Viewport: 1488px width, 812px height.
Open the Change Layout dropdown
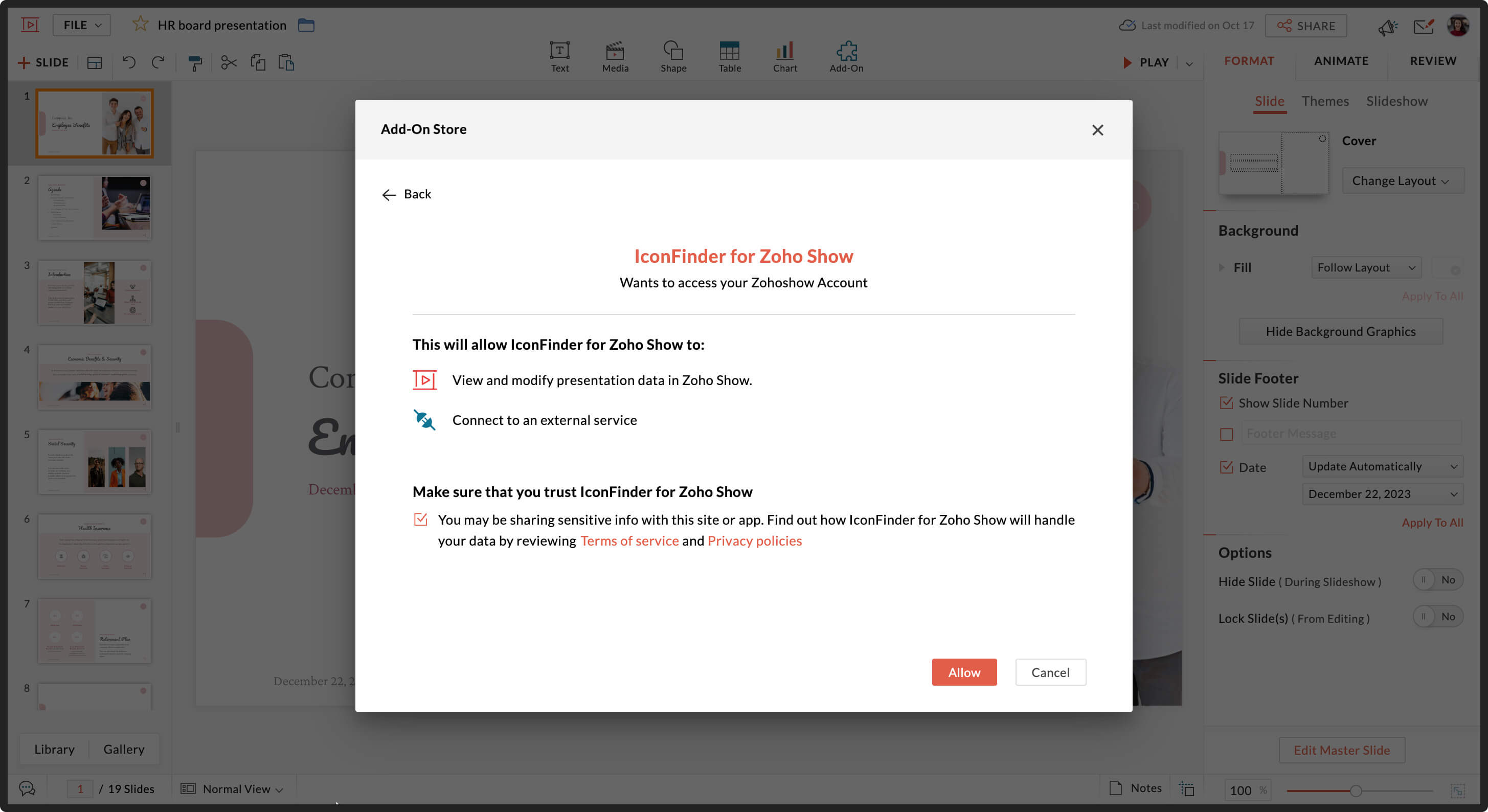[1401, 181]
